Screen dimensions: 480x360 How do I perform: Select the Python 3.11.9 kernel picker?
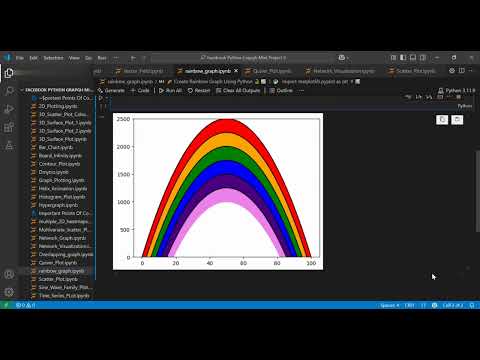pyautogui.click(x=456, y=90)
